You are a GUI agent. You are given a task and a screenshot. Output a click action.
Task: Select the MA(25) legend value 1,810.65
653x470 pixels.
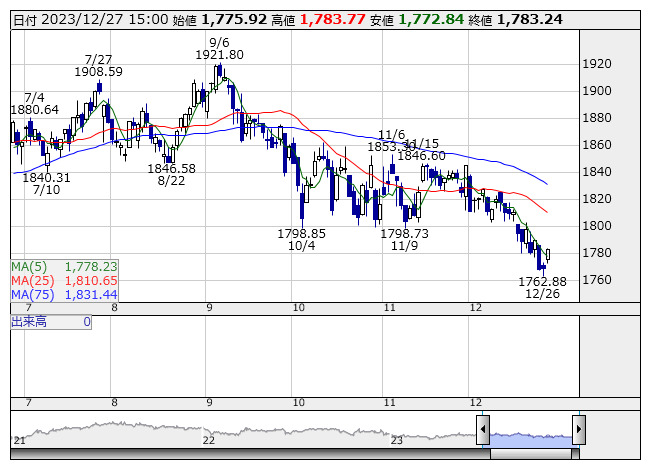click(x=91, y=281)
